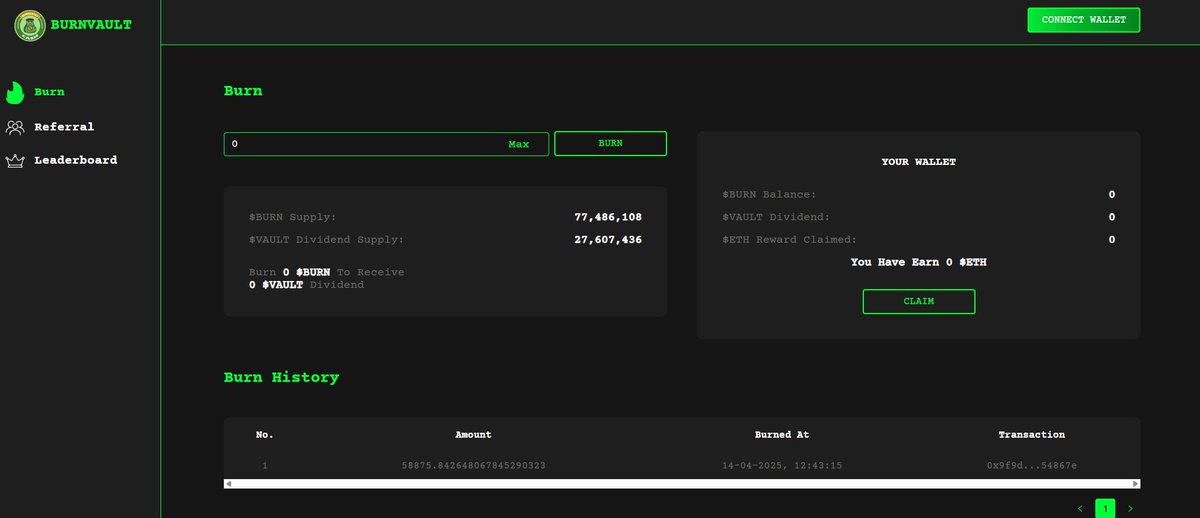Click row number 1 in Burn History
This screenshot has height=518, width=1200.
[x=265, y=466]
